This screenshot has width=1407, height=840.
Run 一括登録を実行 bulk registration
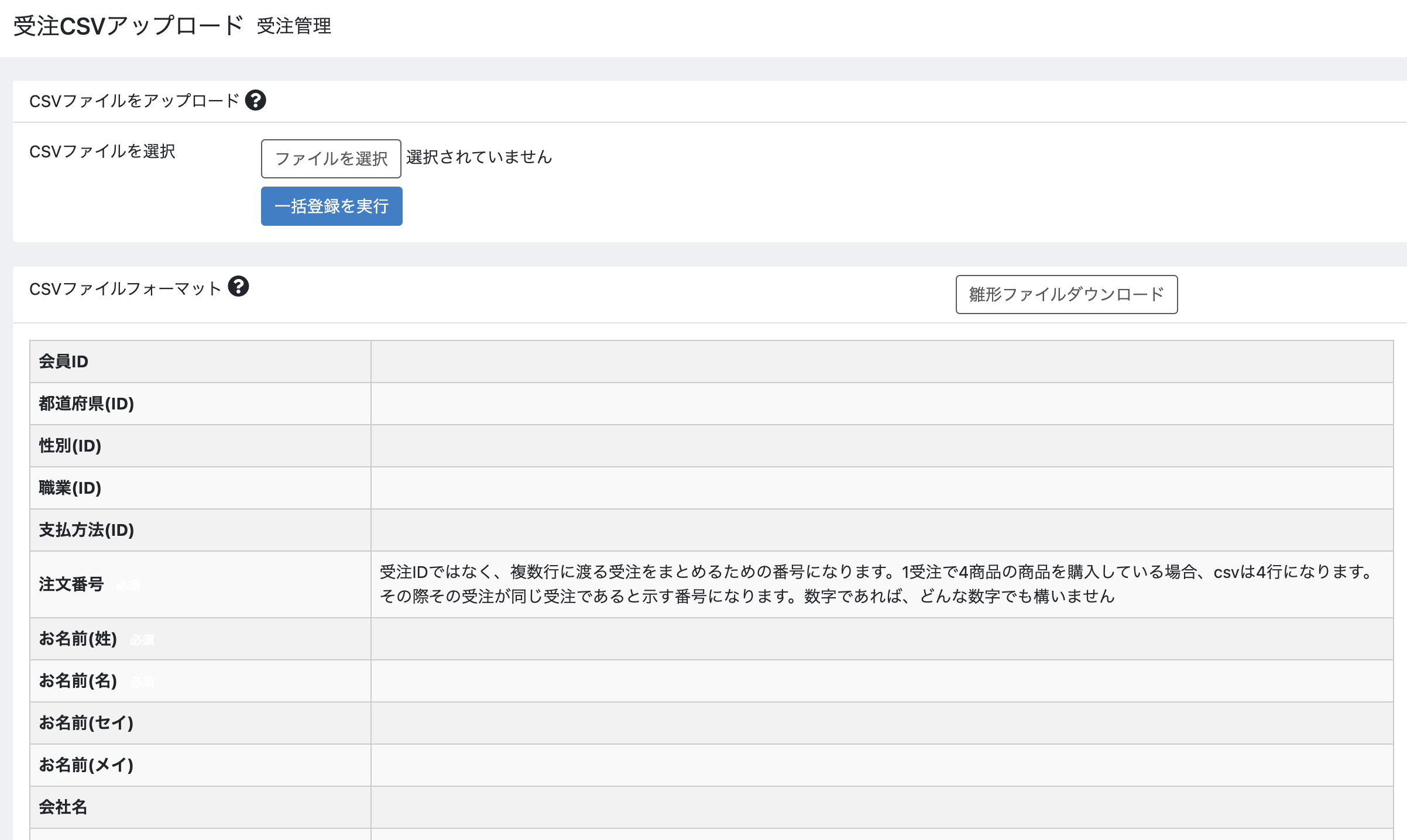pyautogui.click(x=332, y=206)
